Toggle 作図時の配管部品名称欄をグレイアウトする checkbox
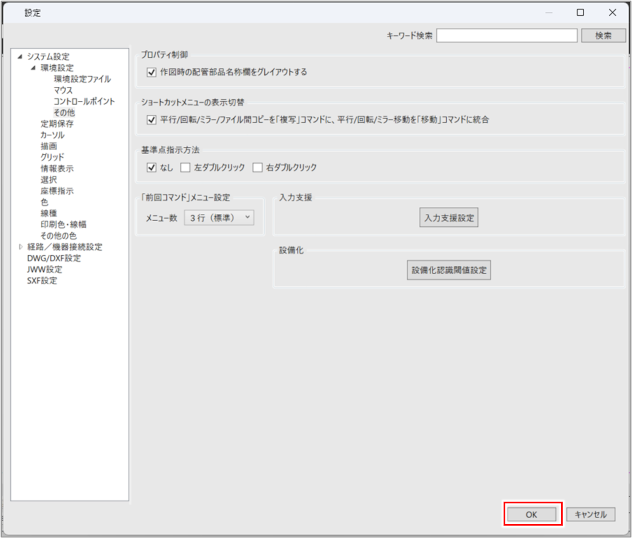This screenshot has width=632, height=538. [x=152, y=72]
